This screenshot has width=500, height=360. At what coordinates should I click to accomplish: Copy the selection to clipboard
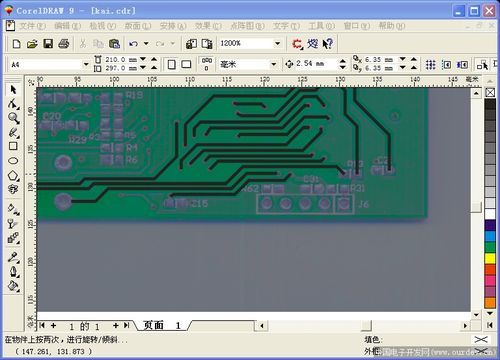click(98, 44)
